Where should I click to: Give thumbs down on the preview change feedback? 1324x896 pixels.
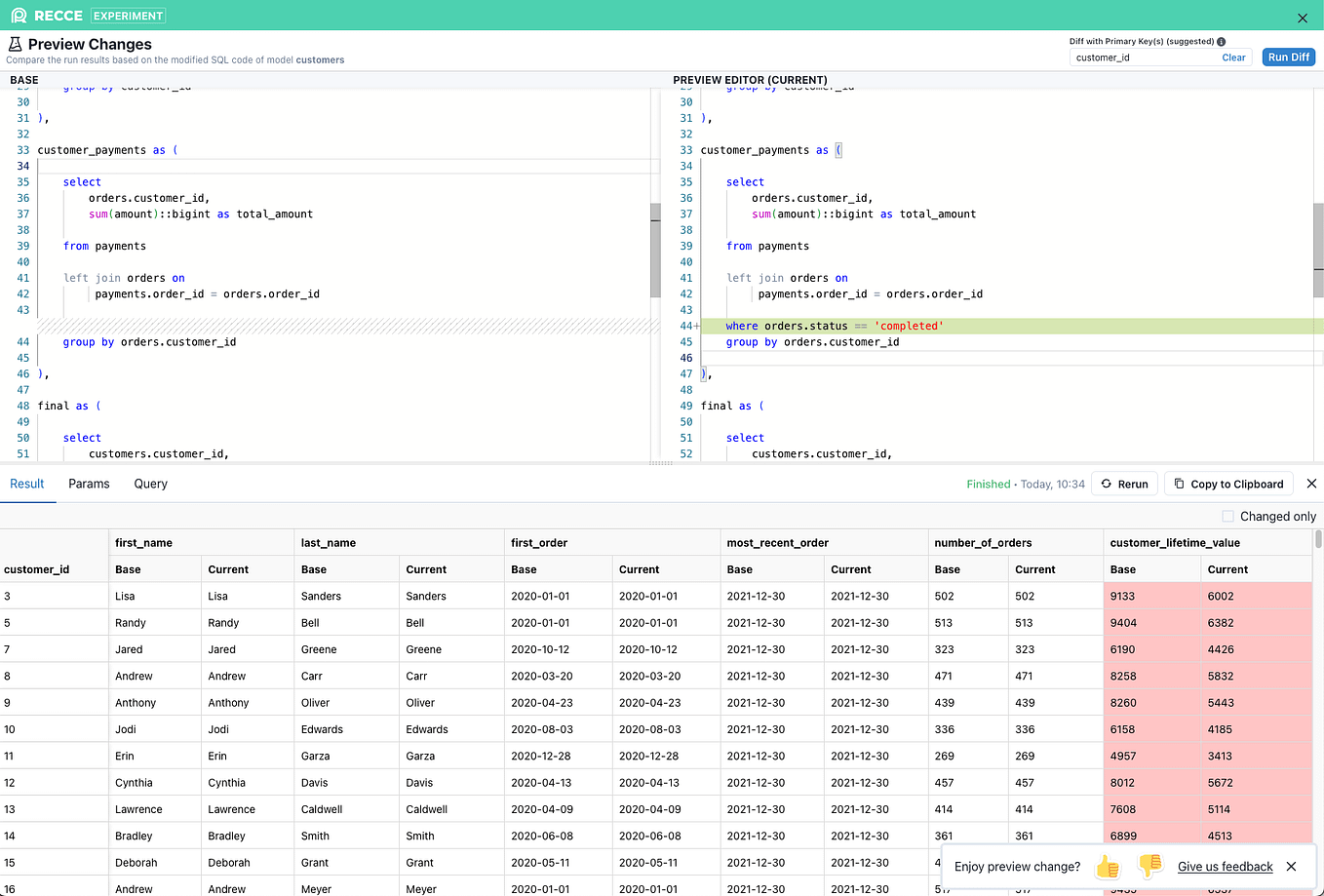pyautogui.click(x=1150, y=866)
